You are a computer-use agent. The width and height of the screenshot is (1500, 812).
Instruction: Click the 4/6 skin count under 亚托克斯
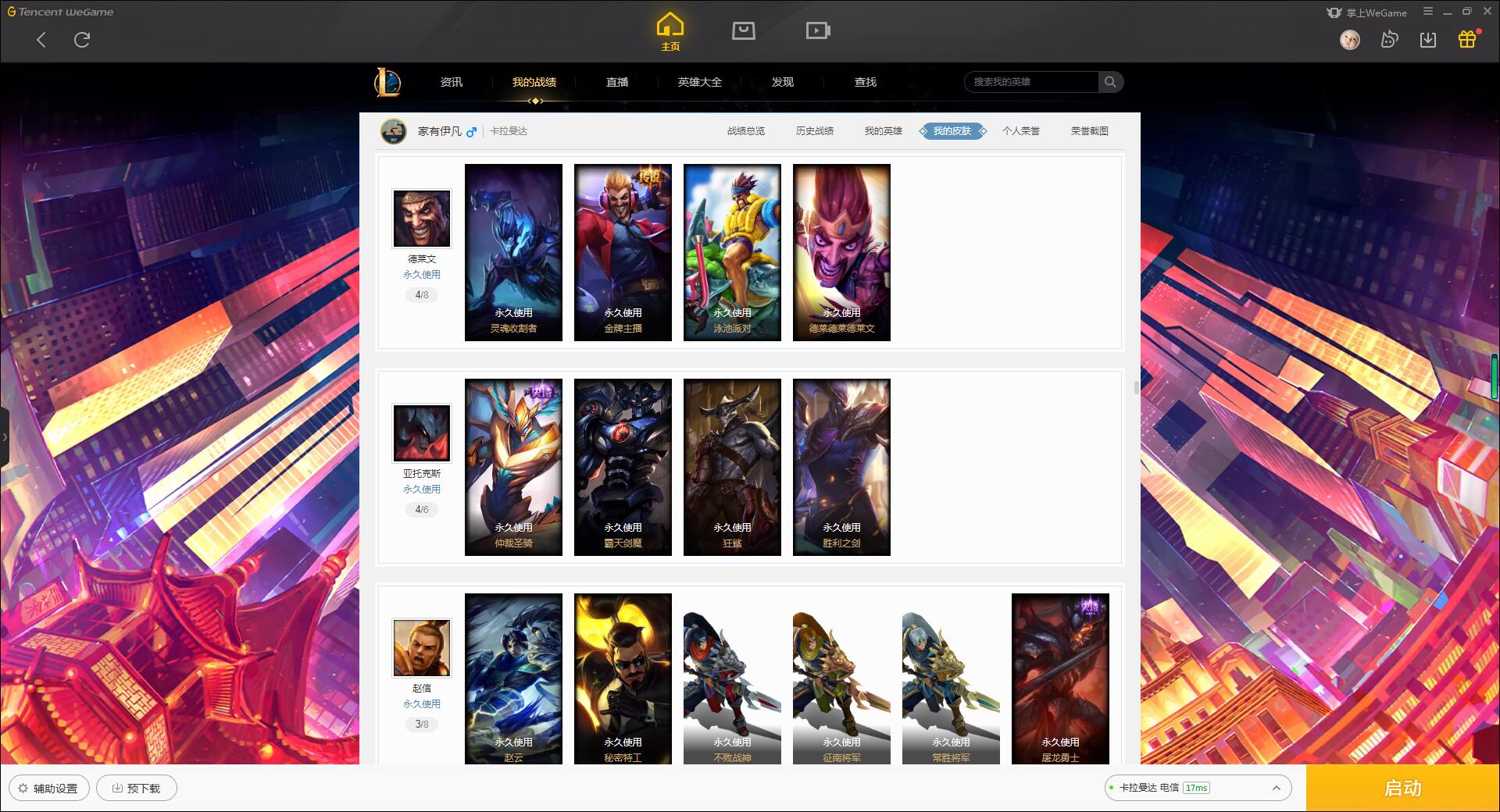tap(422, 510)
